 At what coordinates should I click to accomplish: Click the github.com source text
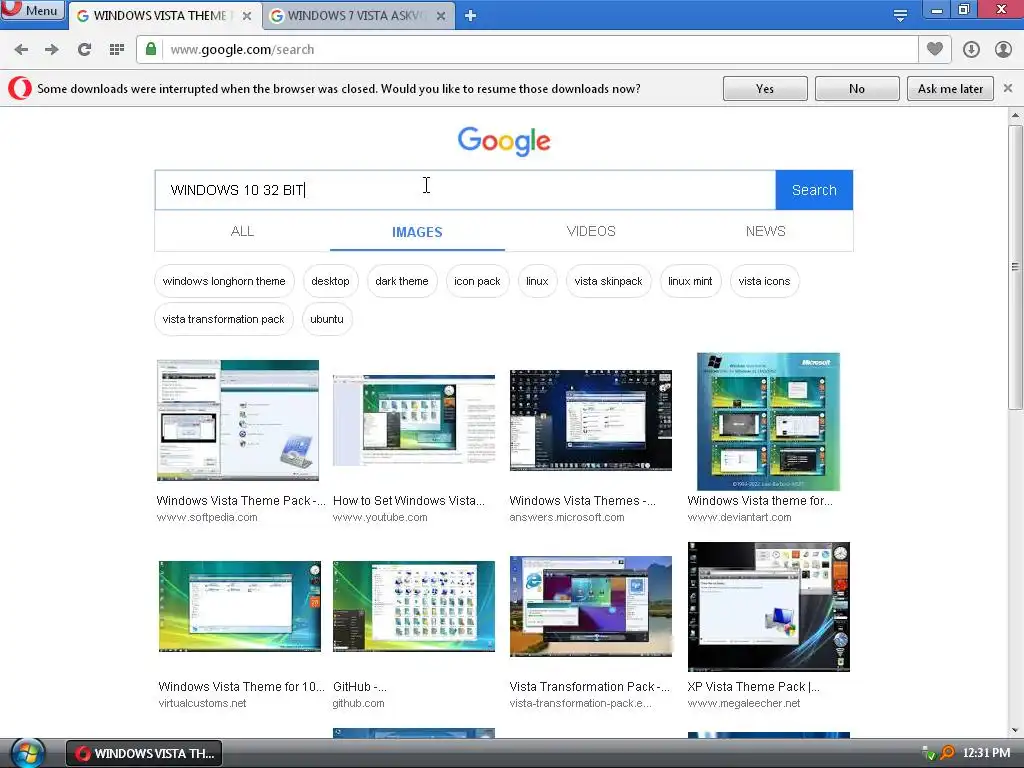[x=359, y=703]
